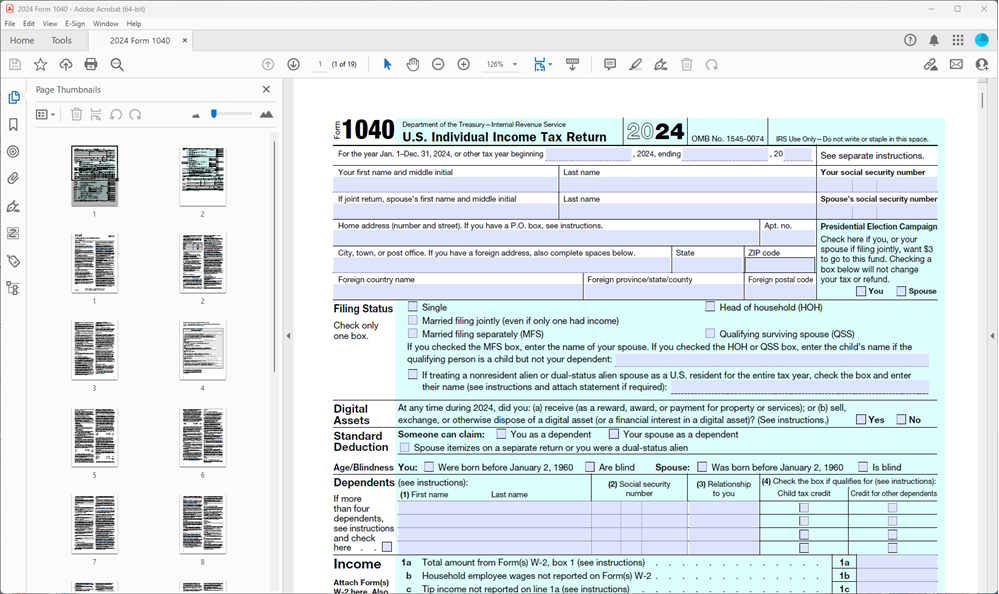Viewport: 999px width, 594px height.
Task: Check the Single filing status box
Action: click(413, 308)
